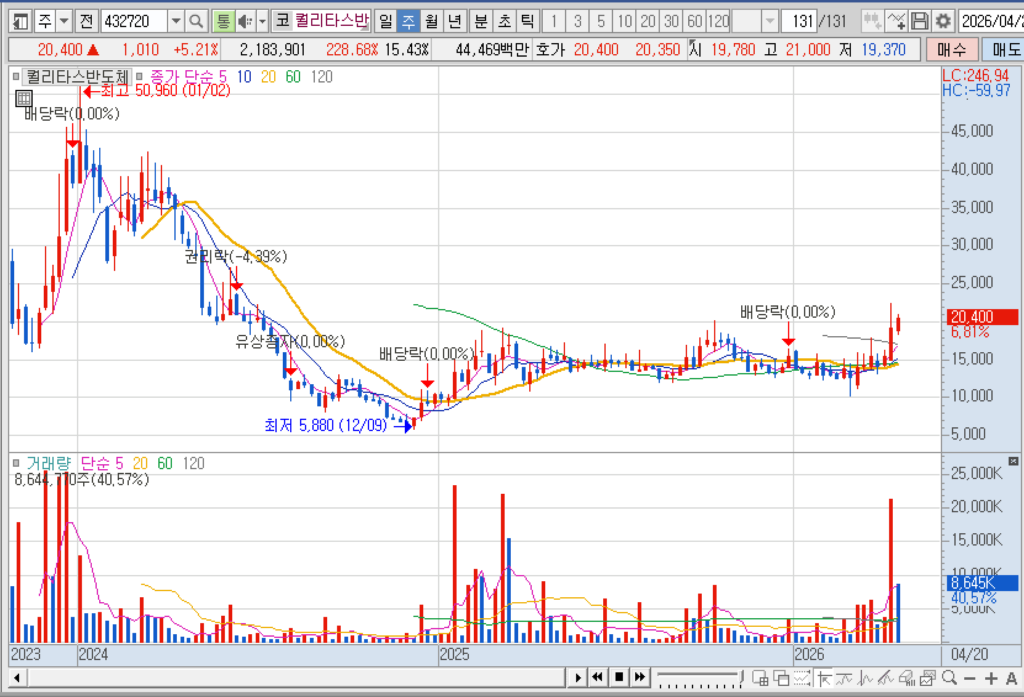Click the plus zoom-in icon at bottom
The width and height of the screenshot is (1024, 697).
pyautogui.click(x=991, y=678)
